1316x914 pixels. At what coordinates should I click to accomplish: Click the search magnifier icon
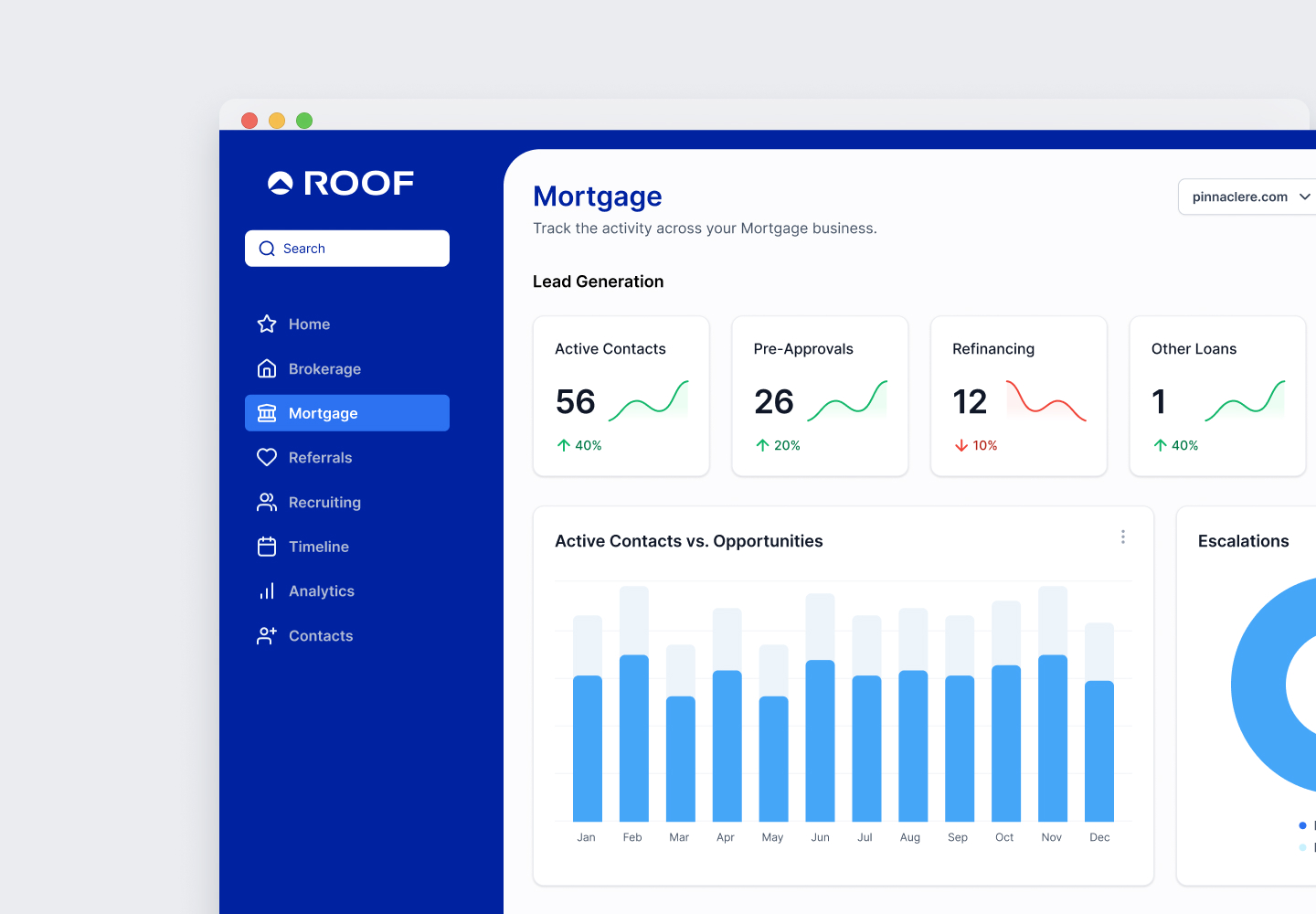(x=267, y=249)
